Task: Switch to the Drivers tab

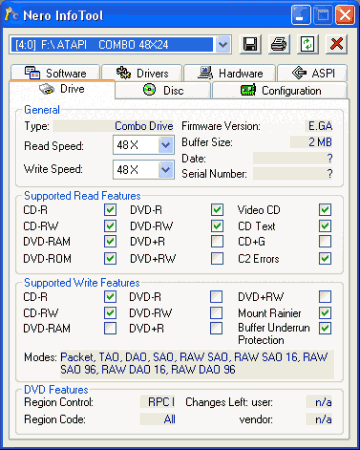Action: (142, 73)
